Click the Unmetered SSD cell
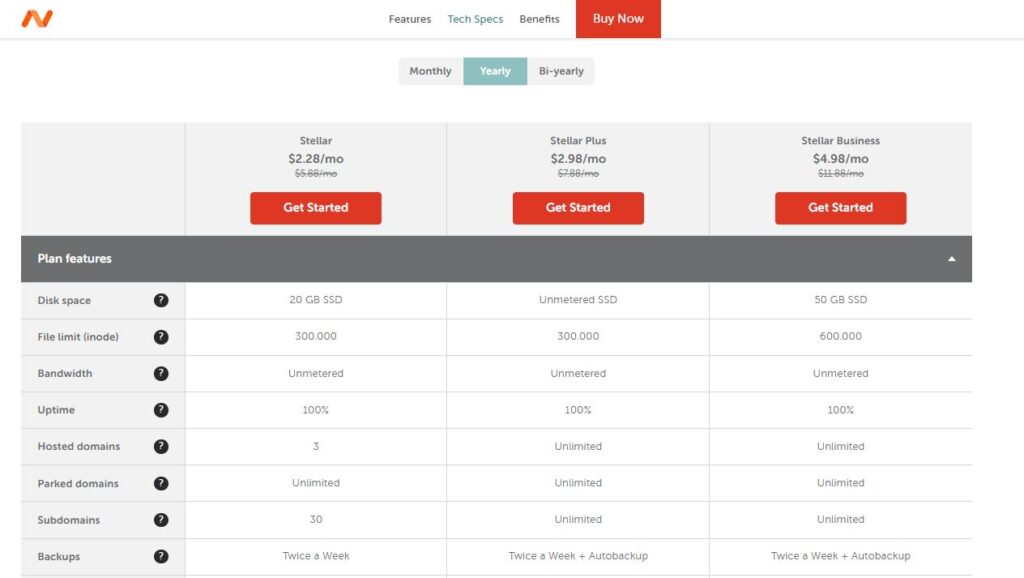This screenshot has width=1024, height=578. coord(578,300)
